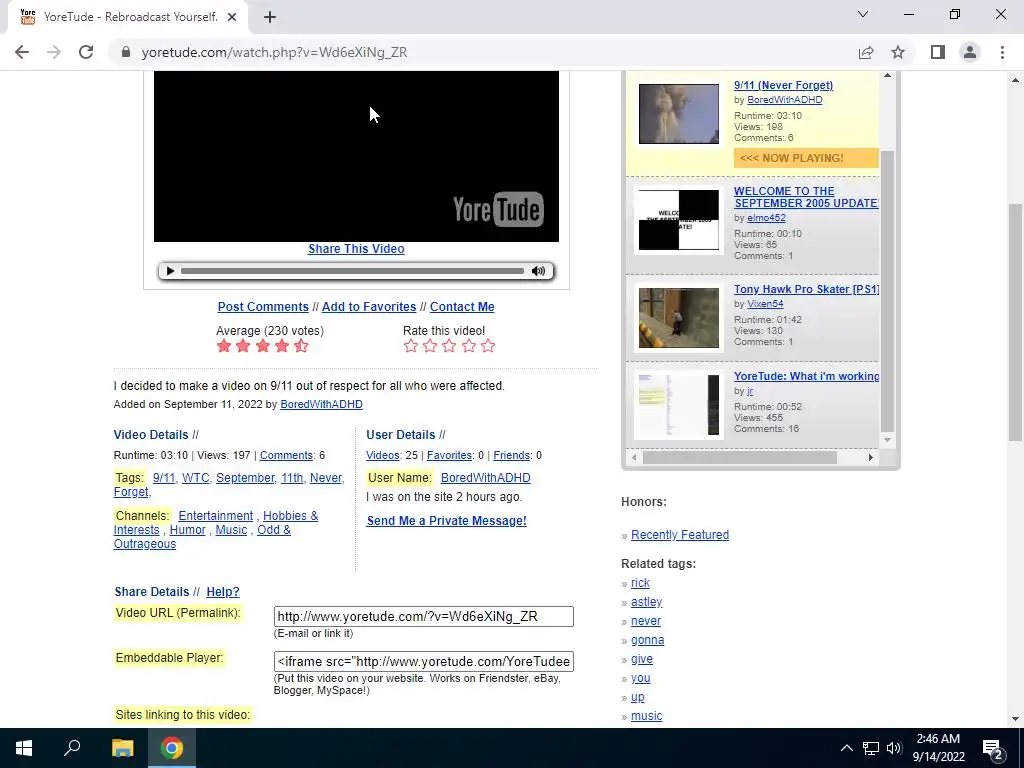1024x768 pixels.
Task: Open the Chrome three-dot menu
Action: (x=1002, y=52)
